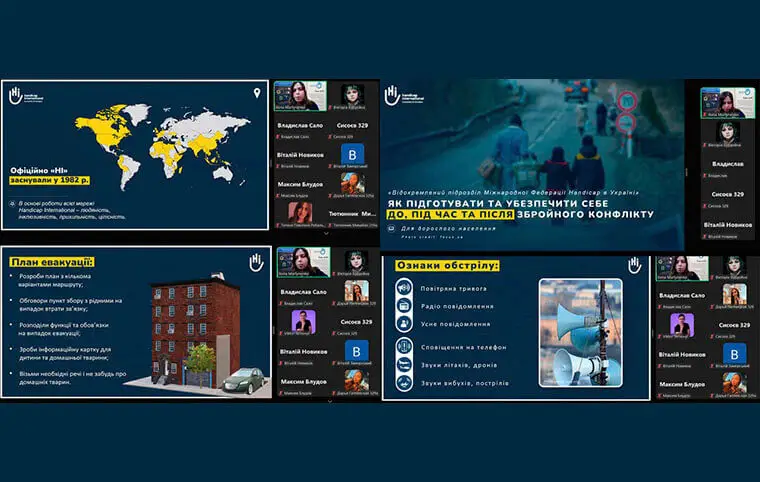760x482 pixels.
Task: Select the radio icon next to Радіо повідомлення
Action: (403, 305)
